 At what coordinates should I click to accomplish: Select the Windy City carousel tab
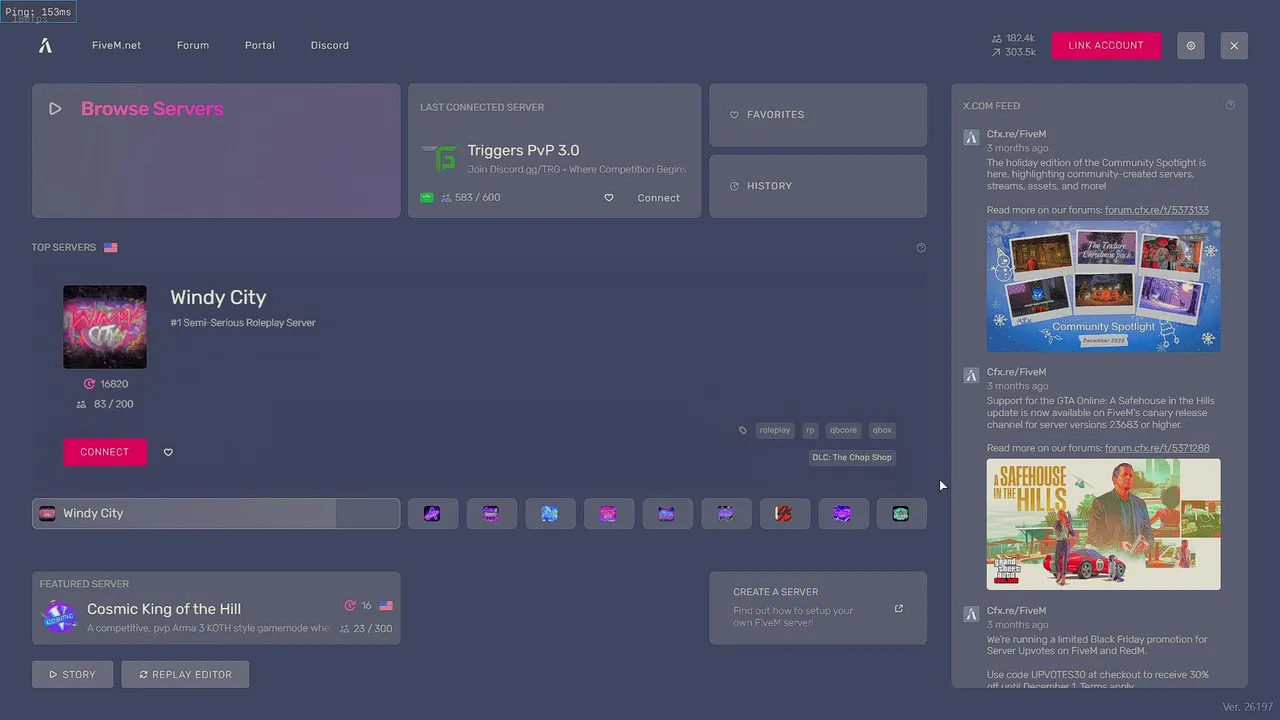click(216, 513)
